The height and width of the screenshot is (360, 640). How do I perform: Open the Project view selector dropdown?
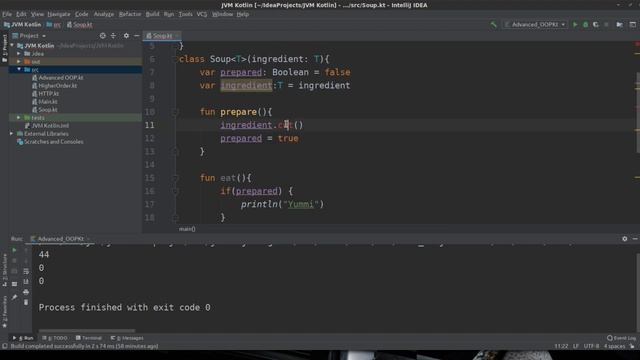(29, 36)
